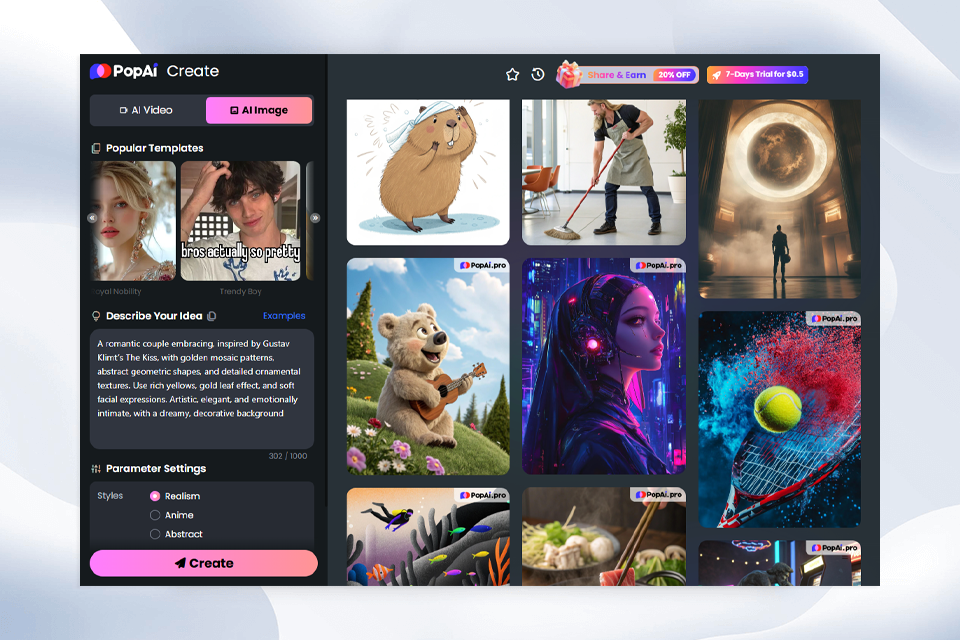The image size is (960, 640).
Task: Select the Trendy Boy template thumbnail
Action: (x=241, y=221)
